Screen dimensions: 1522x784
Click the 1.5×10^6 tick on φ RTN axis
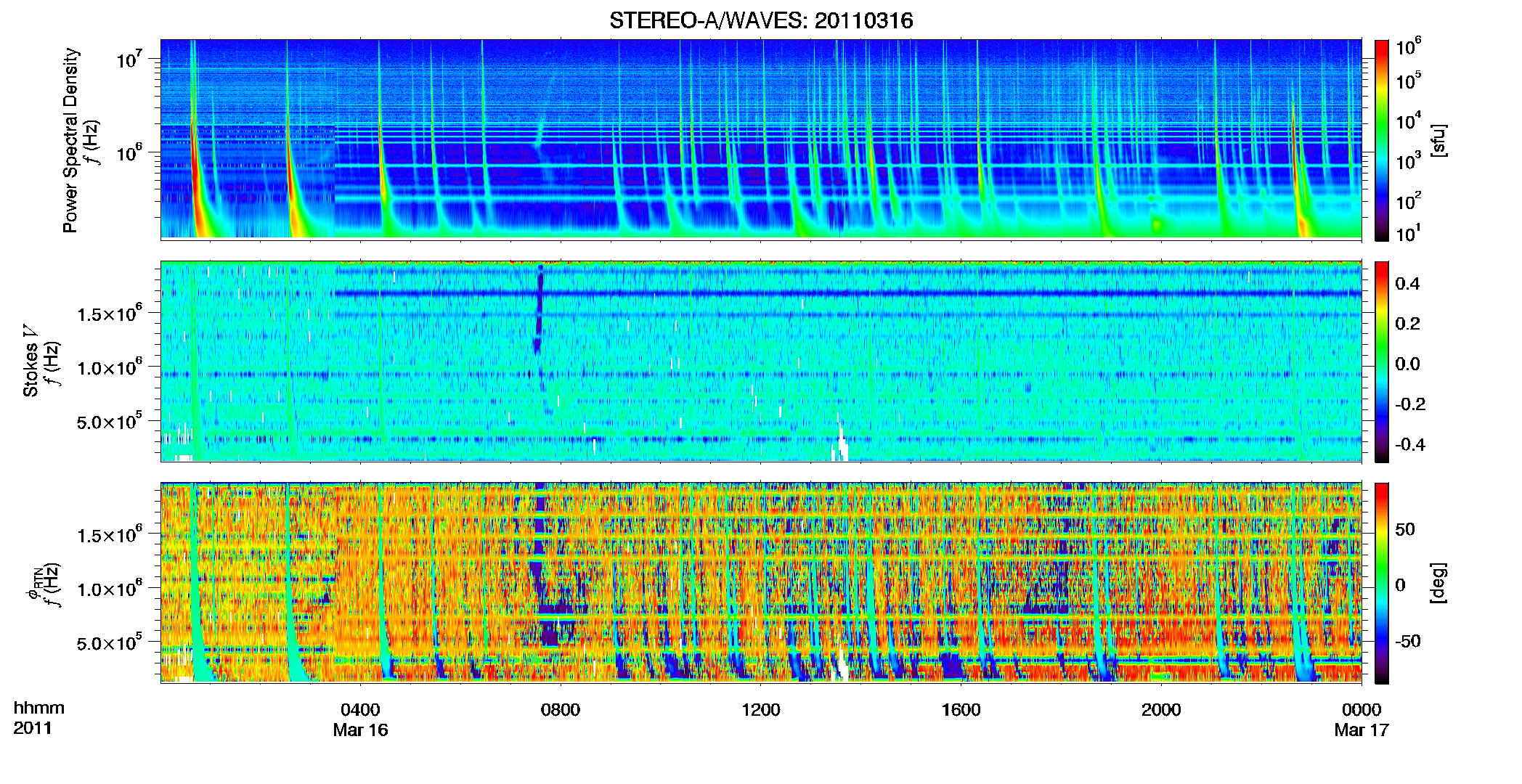pos(110,534)
